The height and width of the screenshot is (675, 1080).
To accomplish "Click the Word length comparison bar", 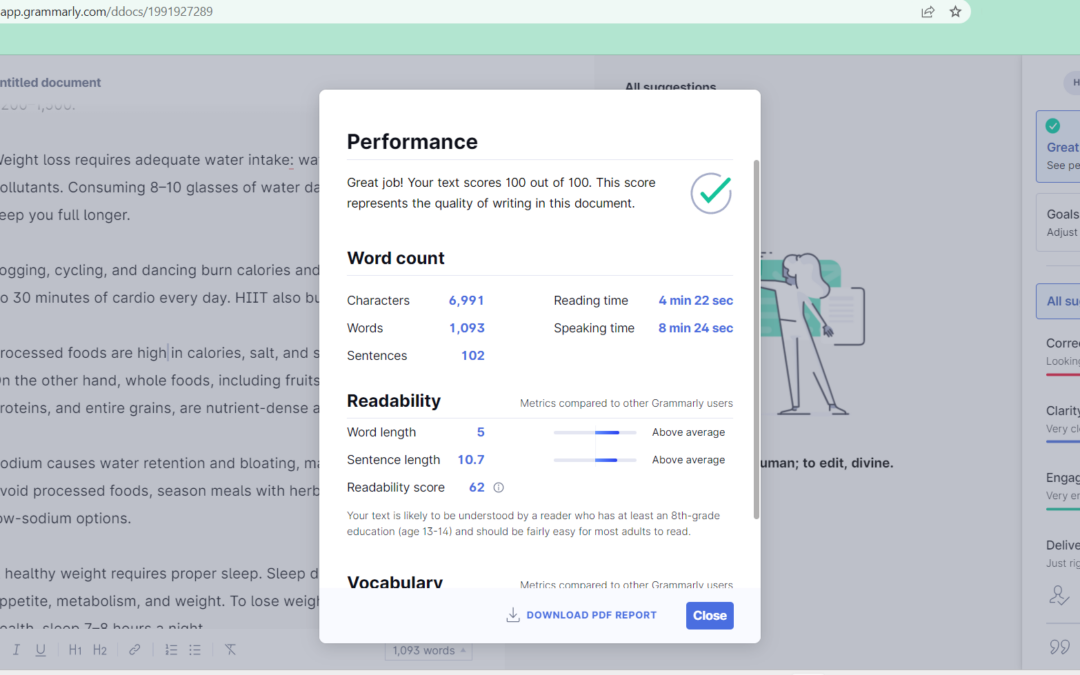I will point(594,433).
